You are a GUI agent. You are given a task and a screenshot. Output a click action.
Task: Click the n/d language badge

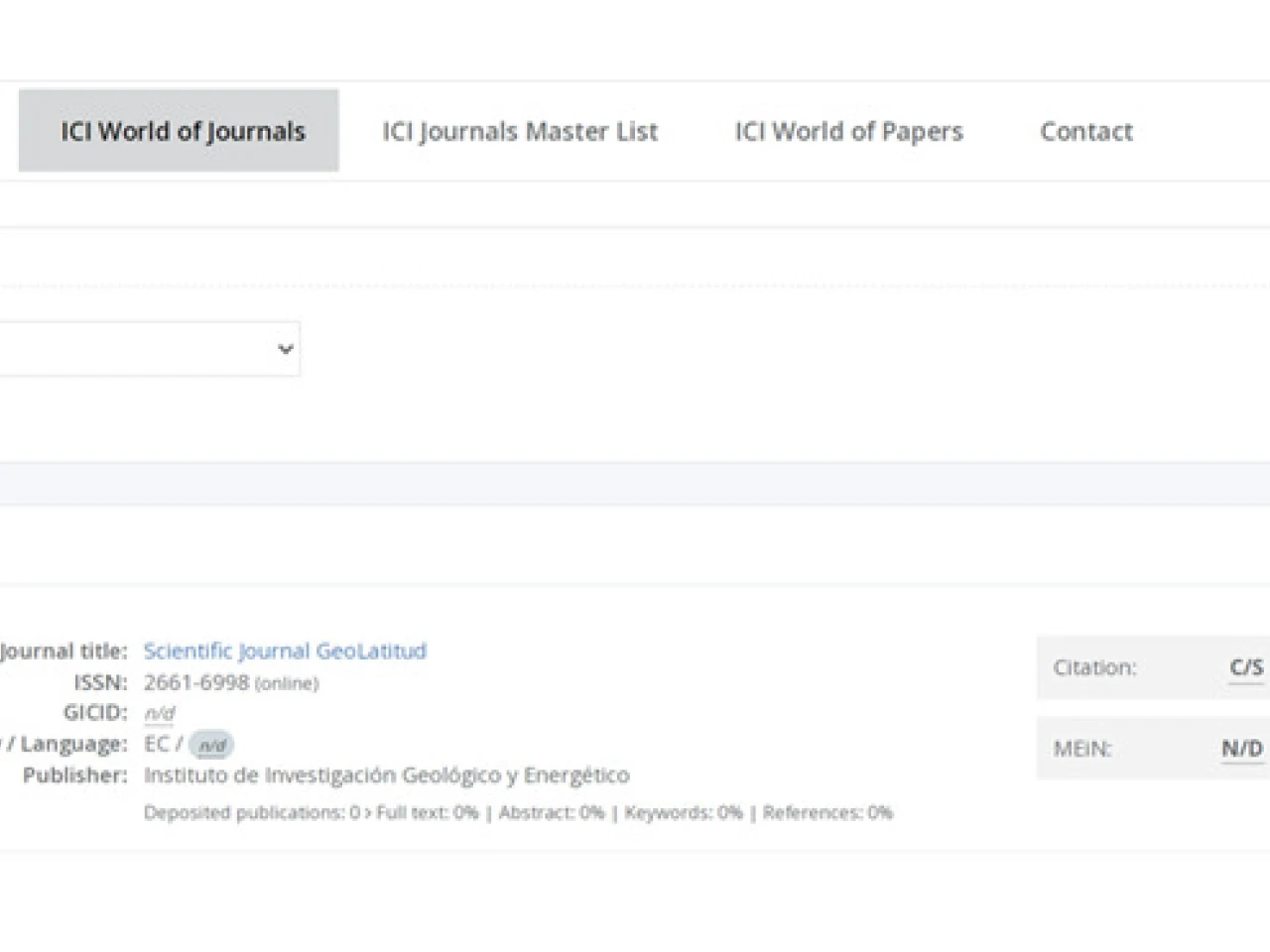coord(211,745)
